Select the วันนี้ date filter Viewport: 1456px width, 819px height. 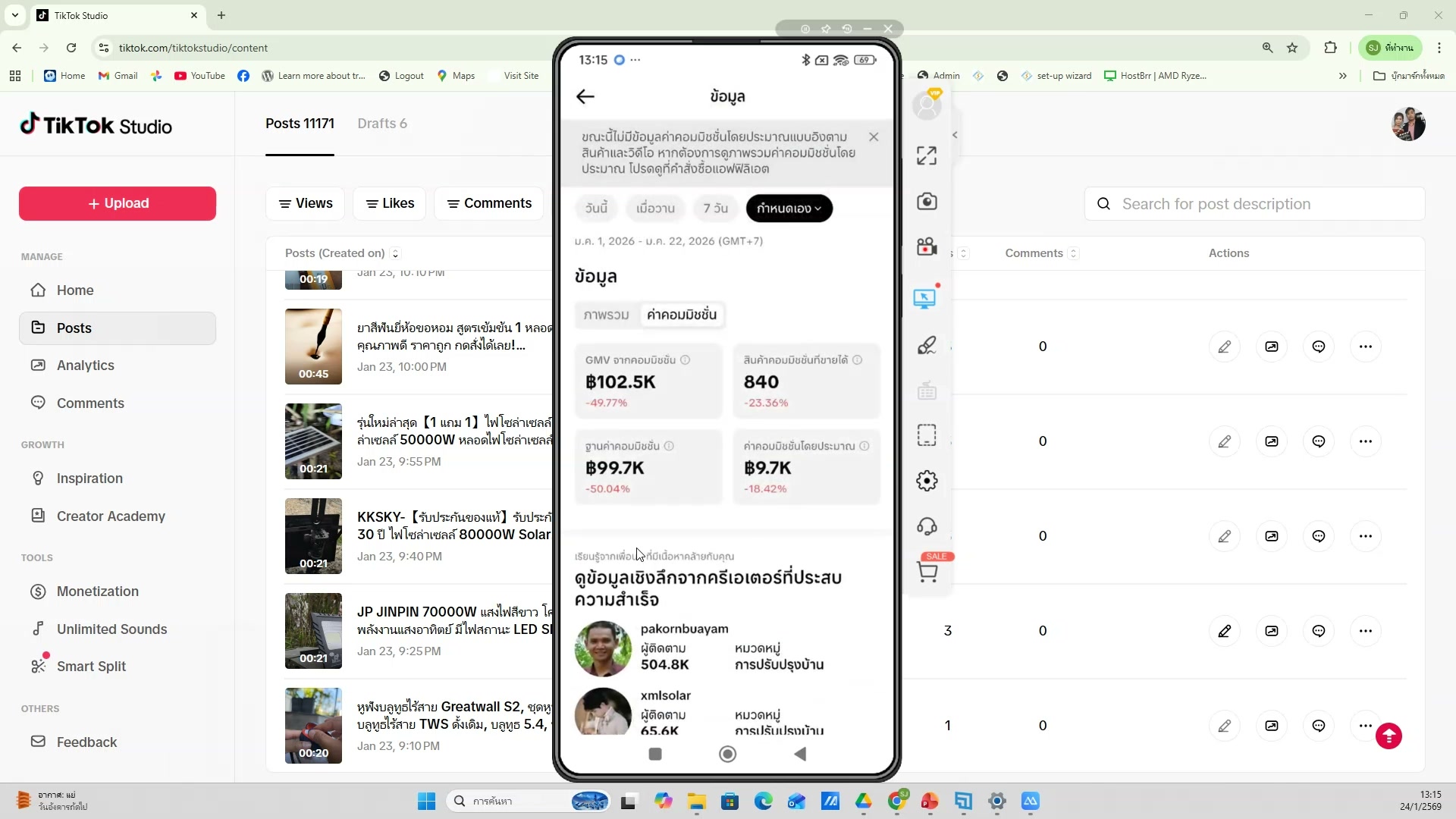(596, 208)
